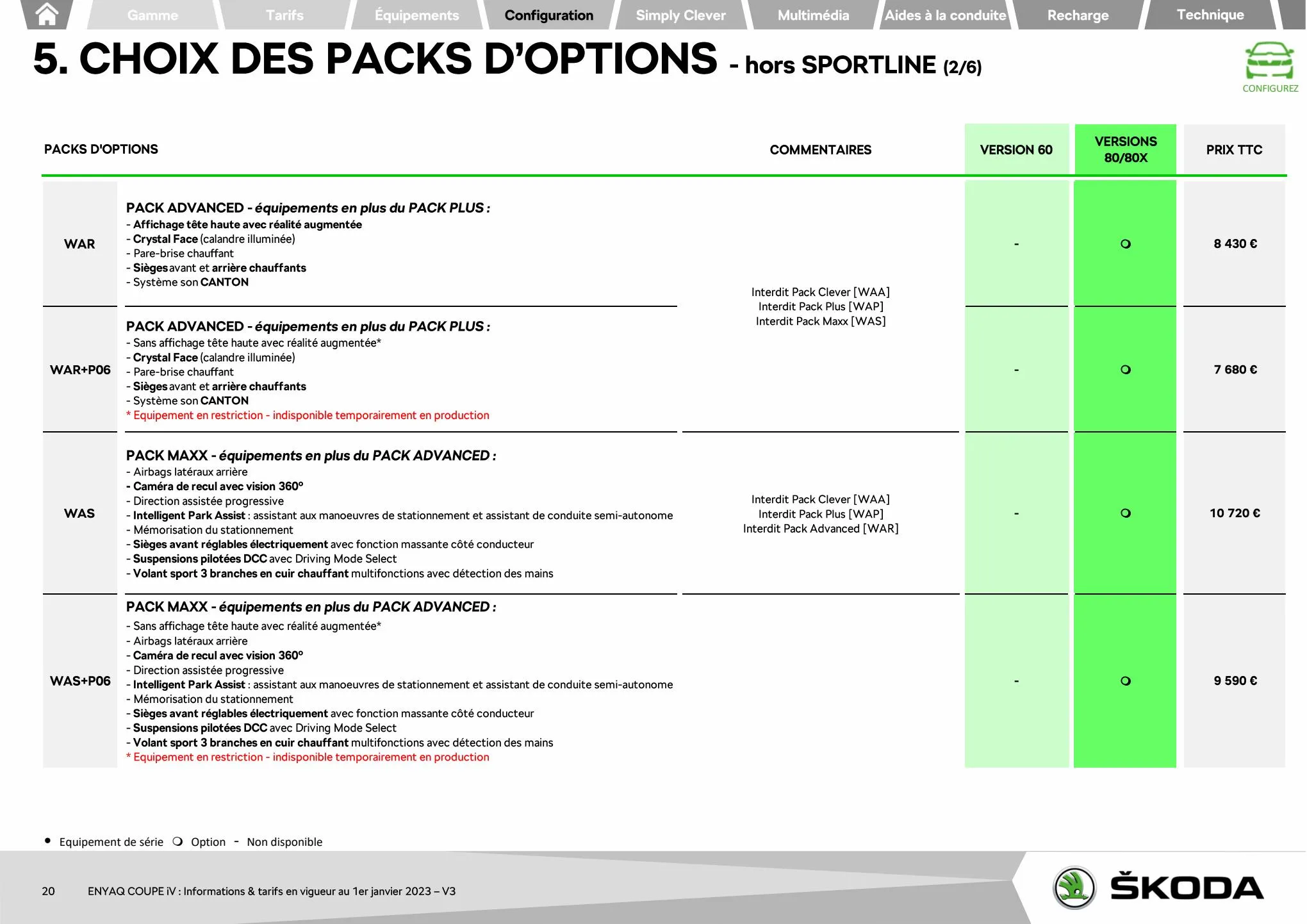Click the PRIX TTC column header

coord(1234,150)
